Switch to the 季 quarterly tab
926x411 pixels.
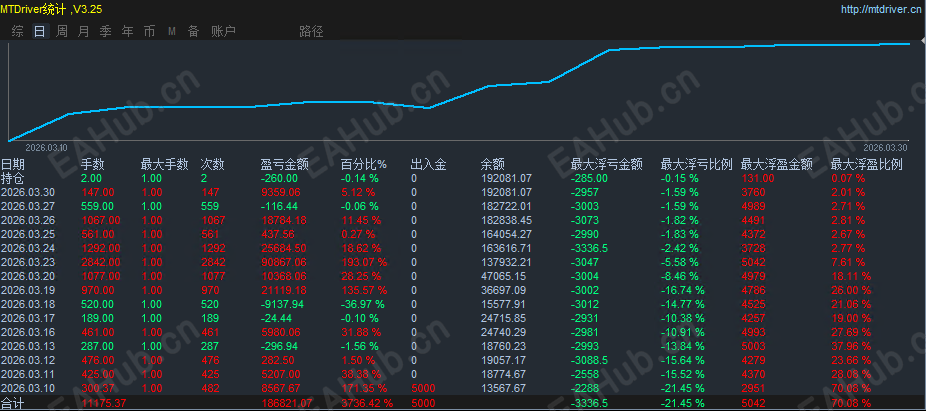click(106, 31)
